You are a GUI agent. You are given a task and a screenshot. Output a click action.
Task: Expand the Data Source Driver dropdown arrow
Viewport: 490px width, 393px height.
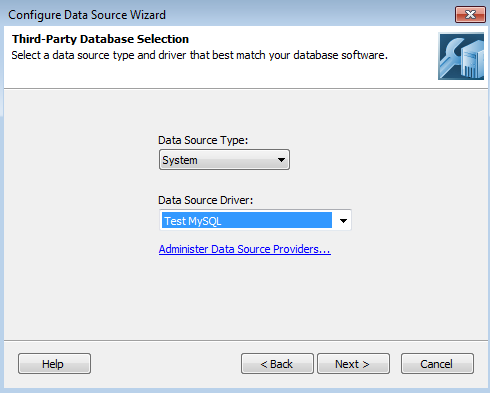343,220
